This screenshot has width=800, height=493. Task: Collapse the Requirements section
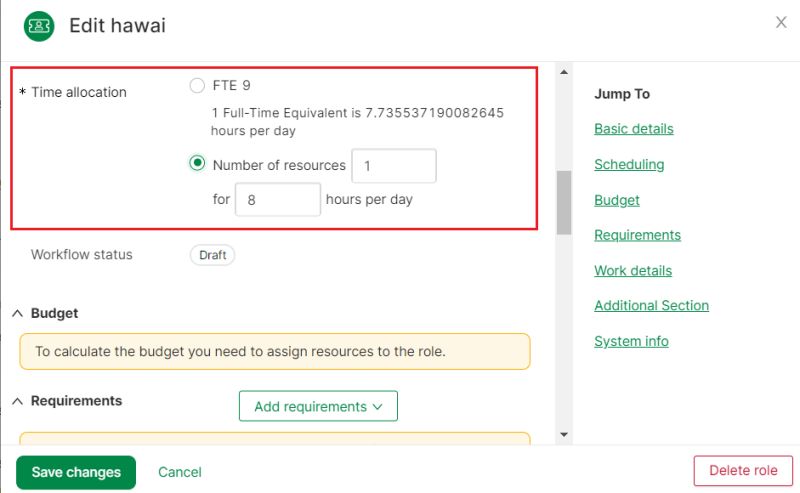coord(17,401)
